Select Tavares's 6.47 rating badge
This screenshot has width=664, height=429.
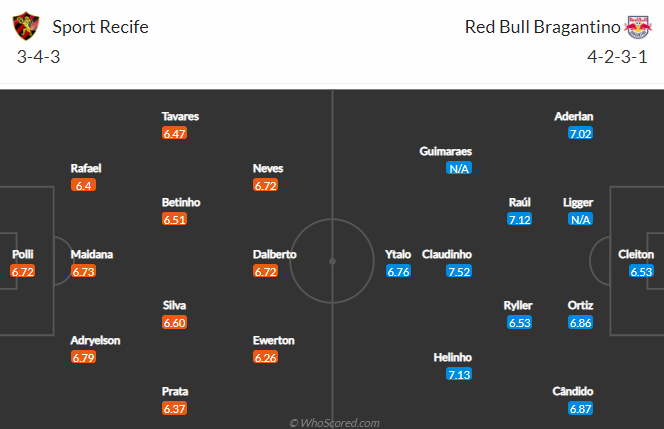point(174,133)
